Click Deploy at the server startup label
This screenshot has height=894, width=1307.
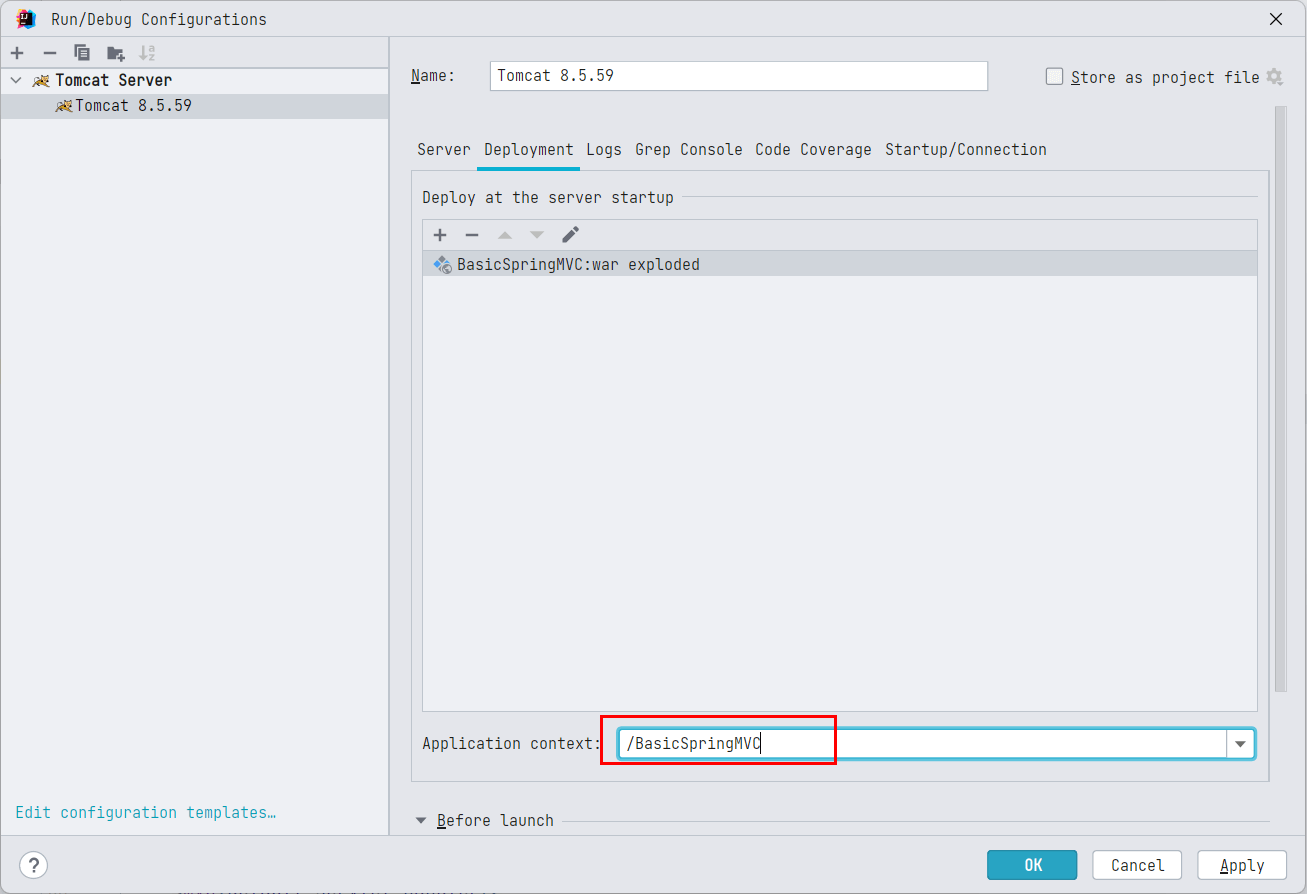click(x=548, y=198)
